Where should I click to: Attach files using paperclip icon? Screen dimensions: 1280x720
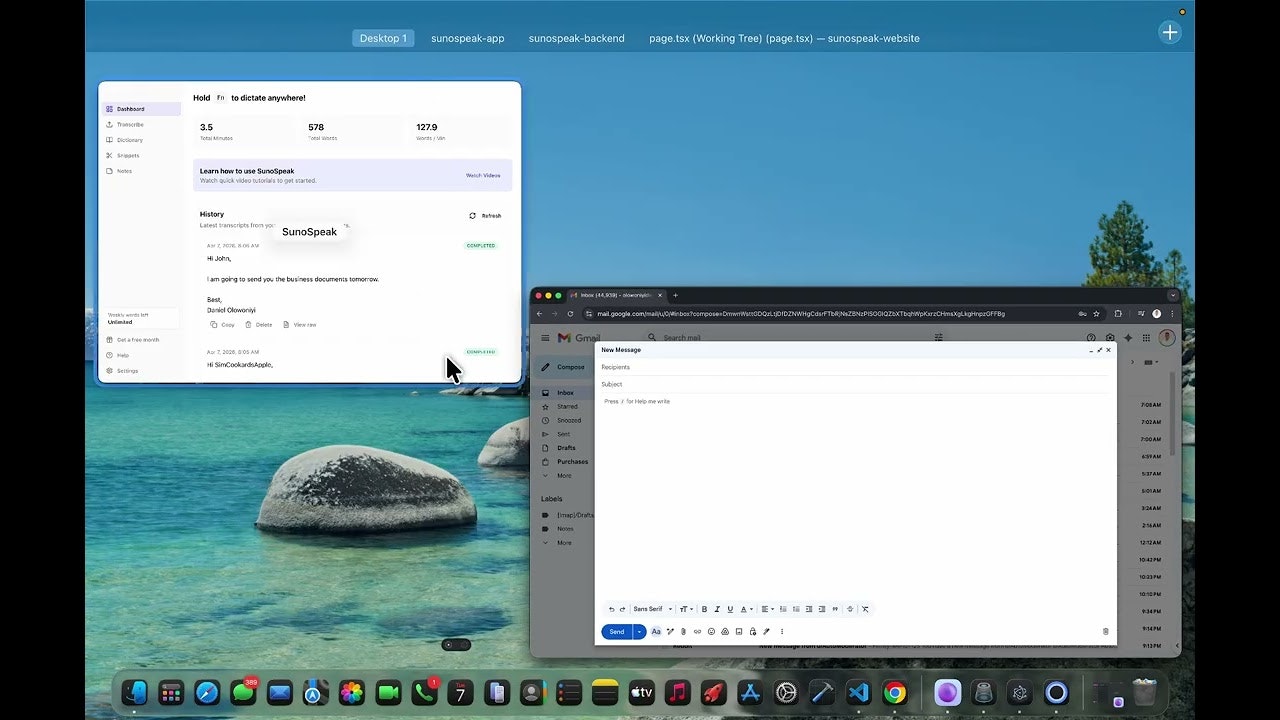click(683, 631)
